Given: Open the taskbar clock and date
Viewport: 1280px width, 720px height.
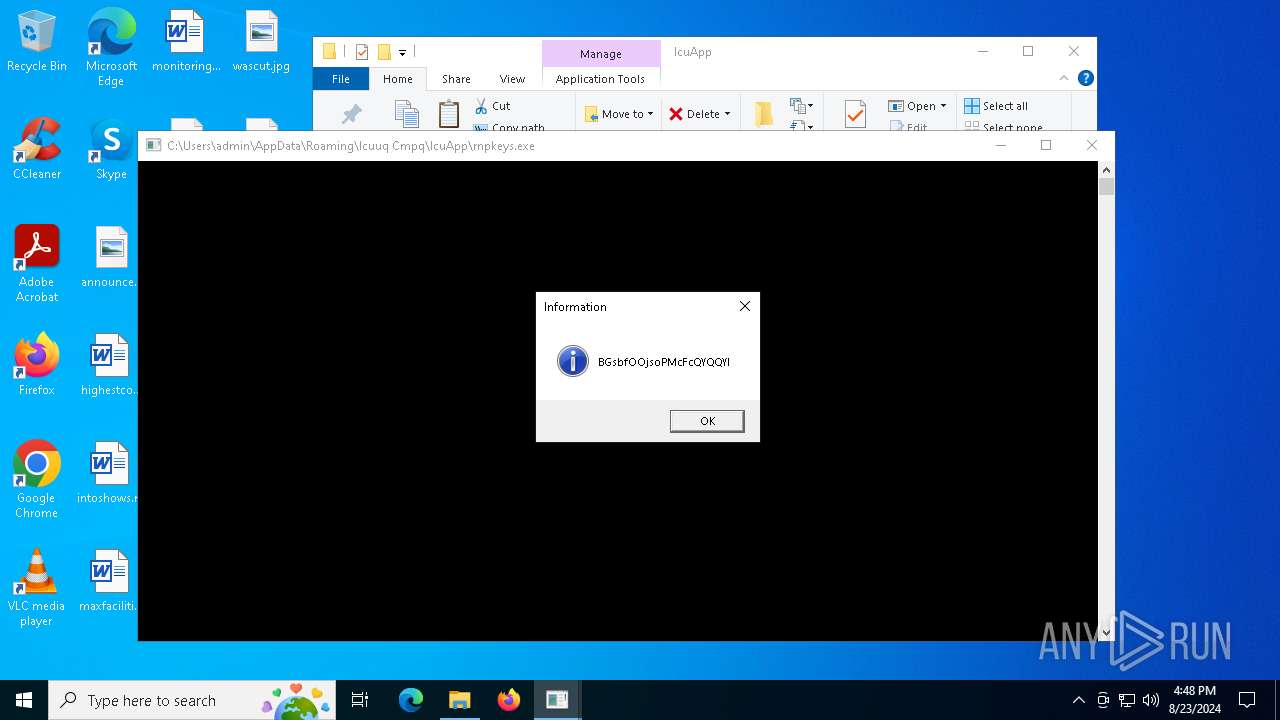Looking at the screenshot, I should tap(1194, 700).
